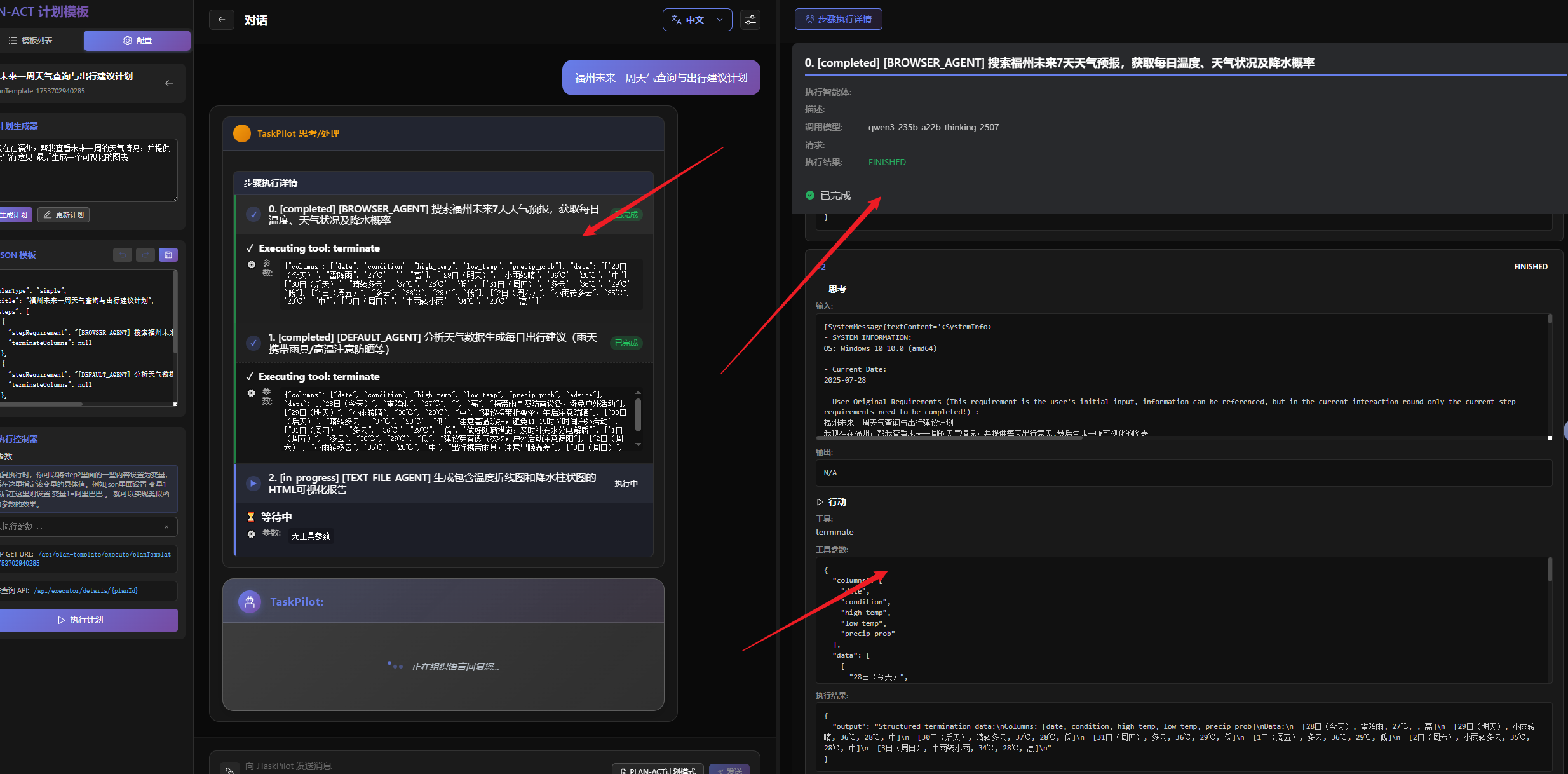Click the paperclip attachment icon in message box
1568x774 pixels.
pyautogui.click(x=229, y=769)
